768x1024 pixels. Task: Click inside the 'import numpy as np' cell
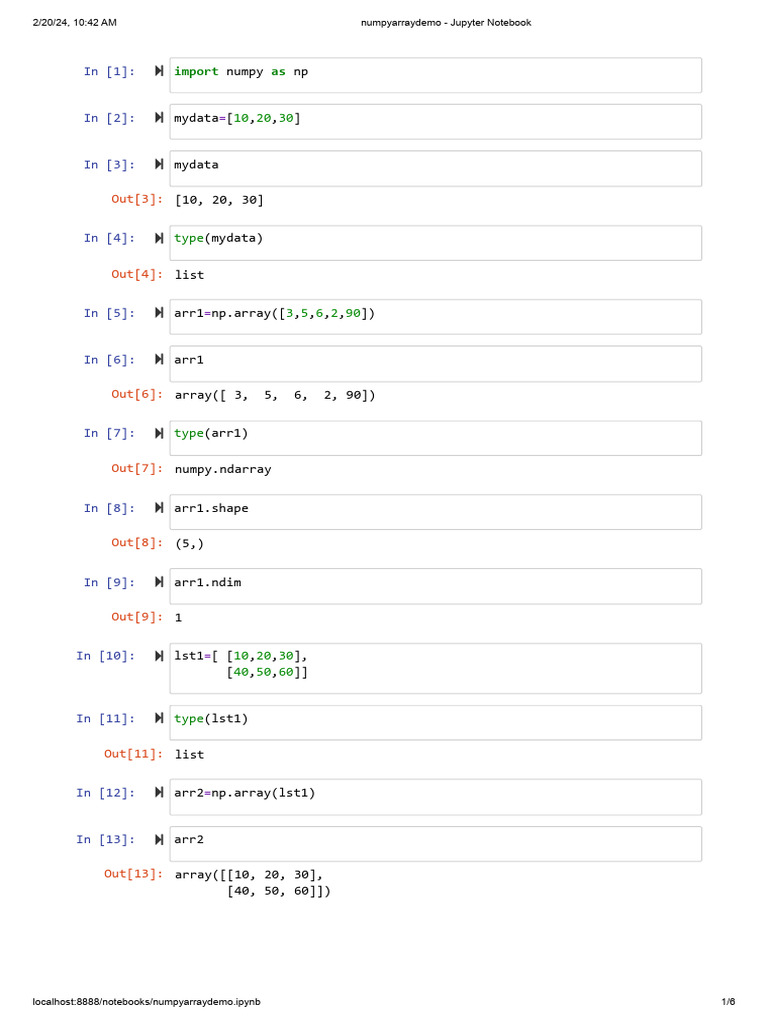[436, 75]
